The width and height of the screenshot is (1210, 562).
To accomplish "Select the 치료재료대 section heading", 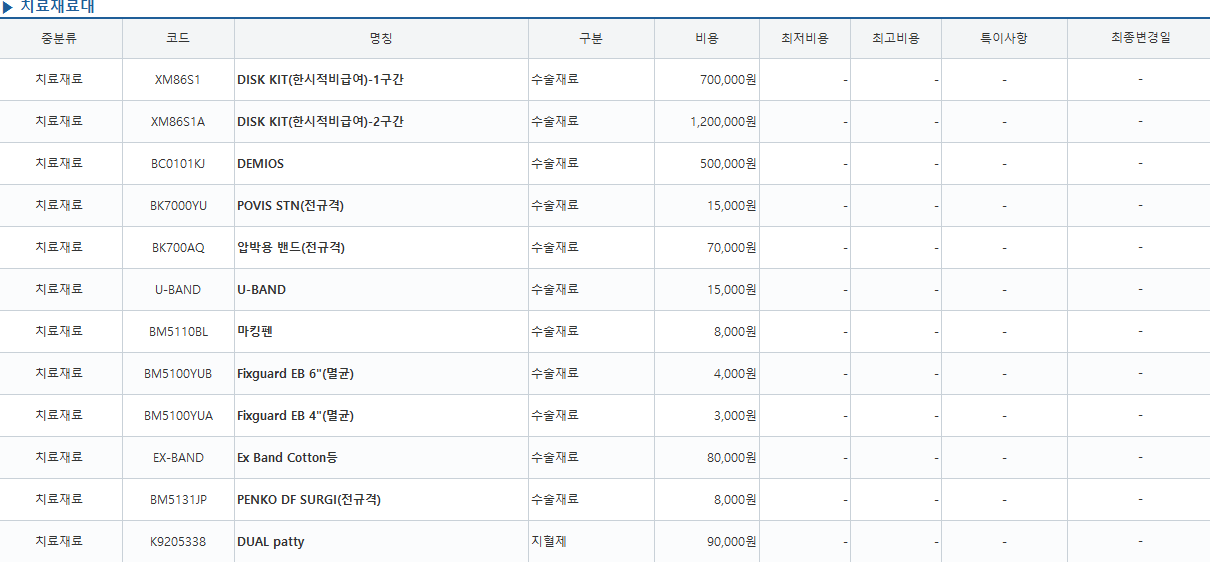I will [x=57, y=8].
